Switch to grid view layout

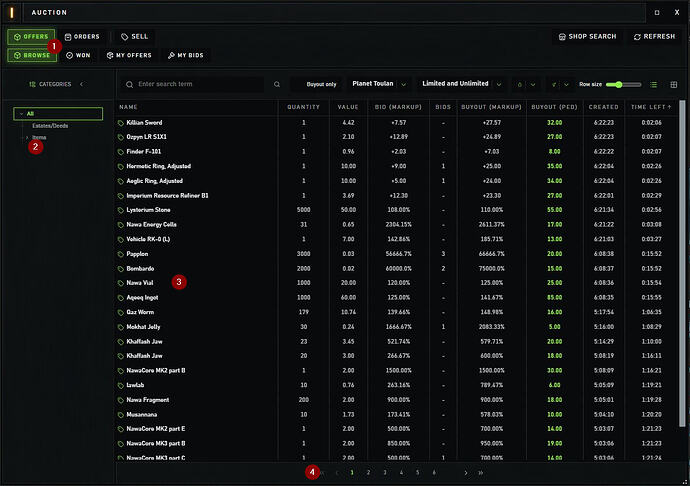pos(674,85)
